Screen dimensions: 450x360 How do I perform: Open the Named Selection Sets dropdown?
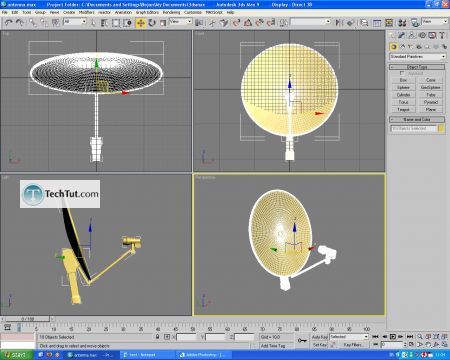(x=310, y=22)
